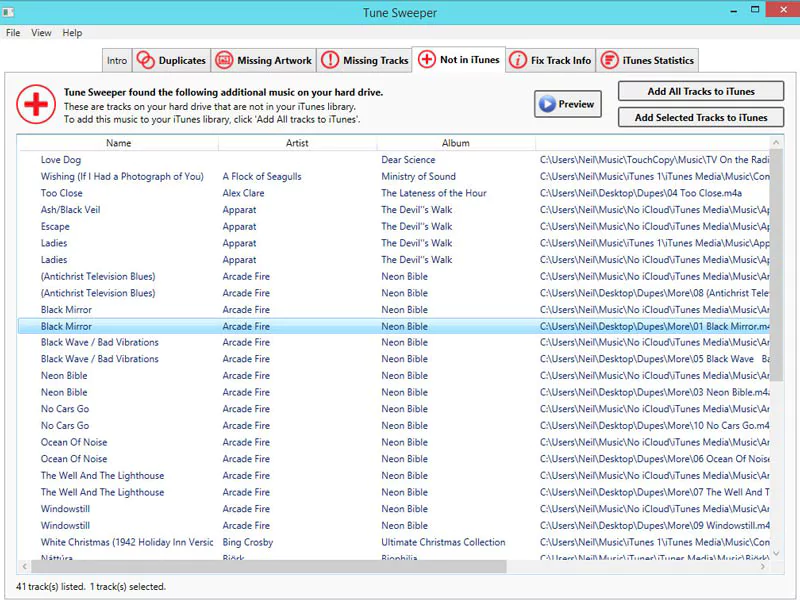
Task: Sort by the Album column header
Action: pos(455,143)
